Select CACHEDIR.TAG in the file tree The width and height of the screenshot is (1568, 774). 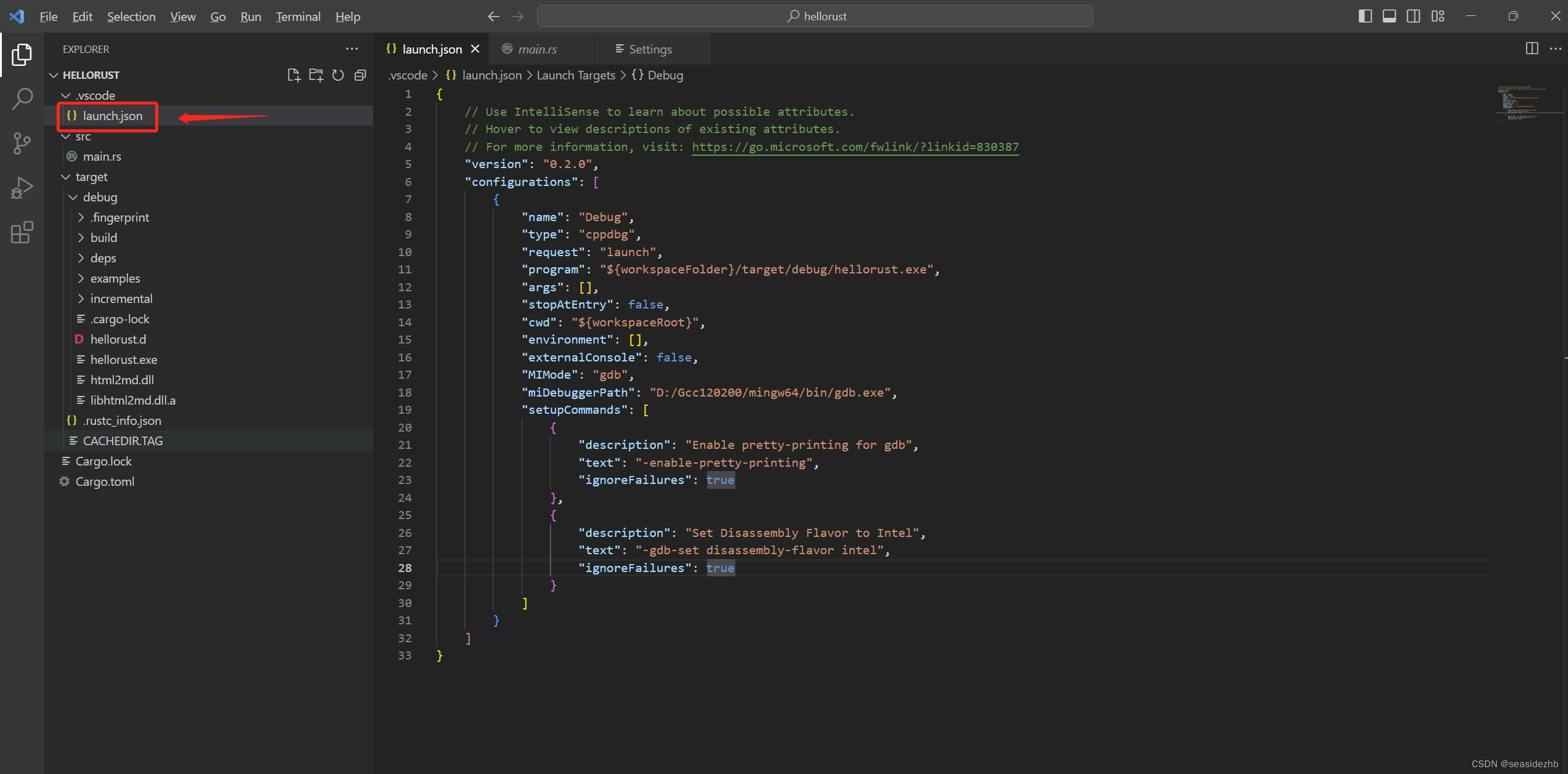[x=209, y=441]
